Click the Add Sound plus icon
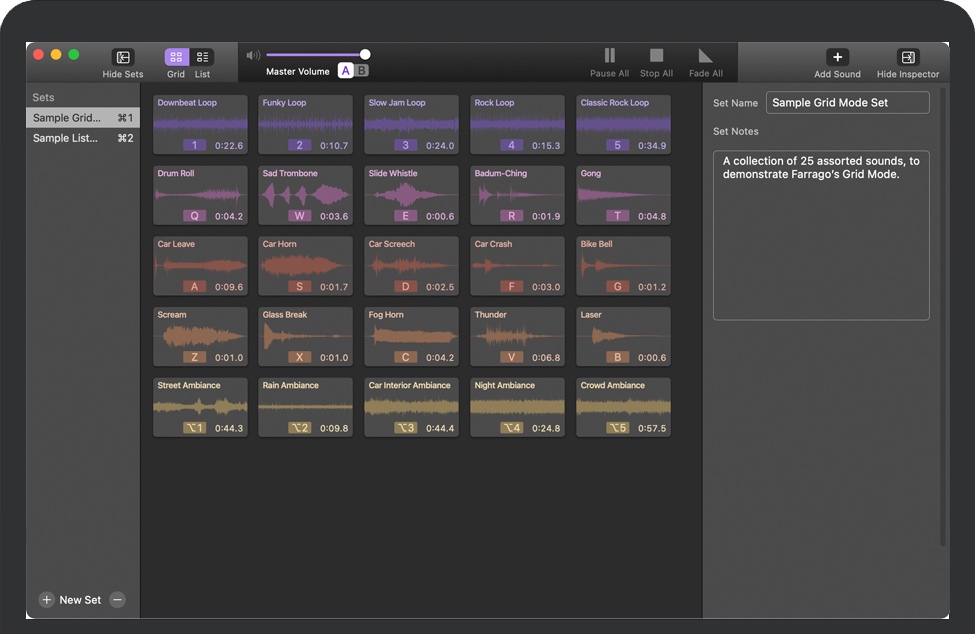The height and width of the screenshot is (634, 975). pos(837,58)
